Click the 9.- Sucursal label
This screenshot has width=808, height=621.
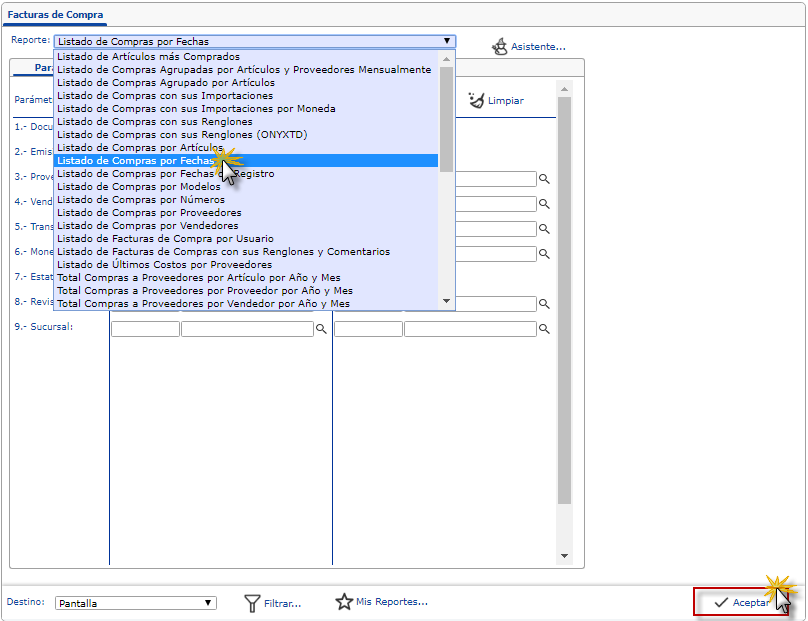(44, 327)
